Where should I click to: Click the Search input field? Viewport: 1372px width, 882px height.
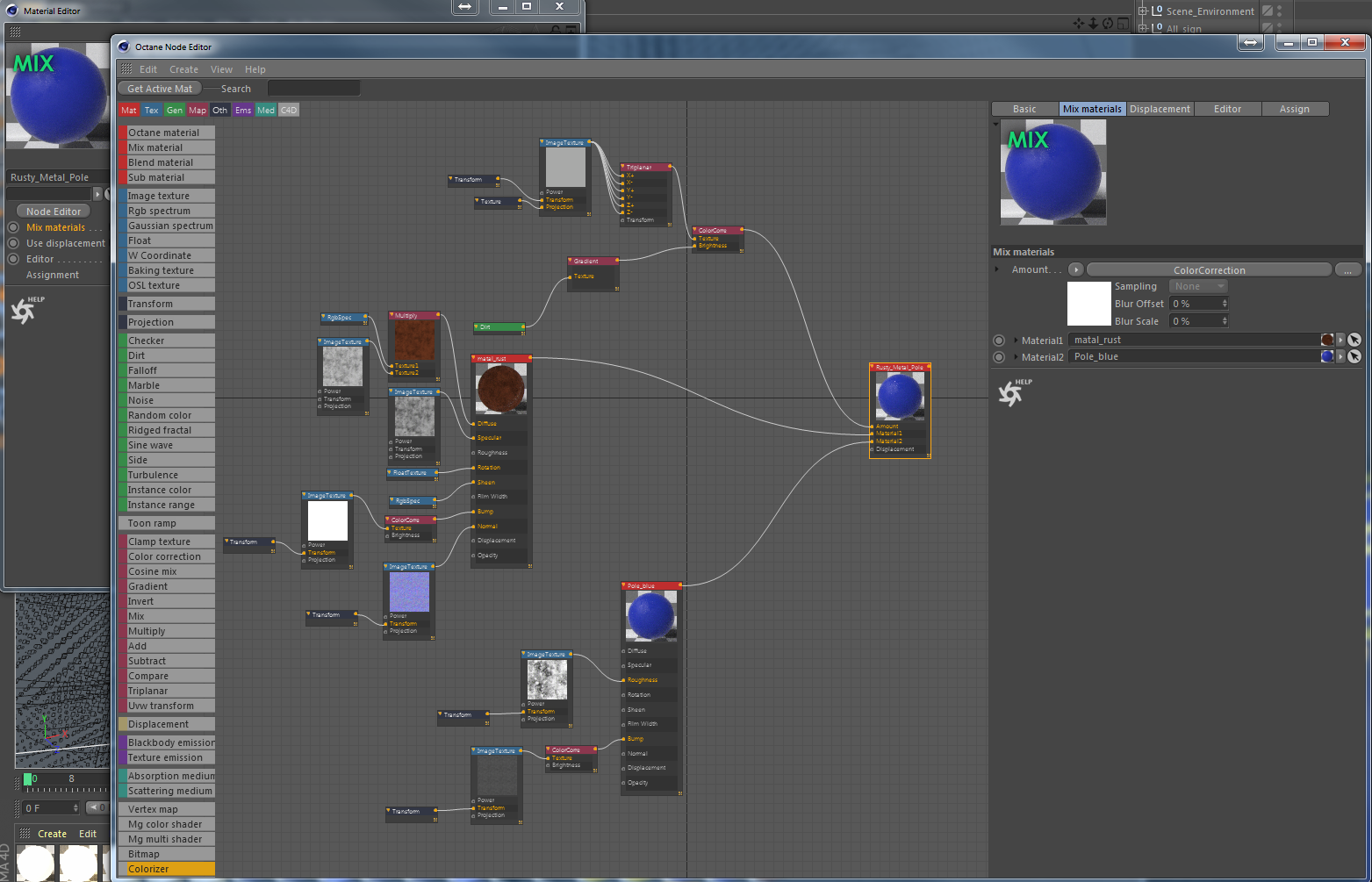(x=313, y=88)
